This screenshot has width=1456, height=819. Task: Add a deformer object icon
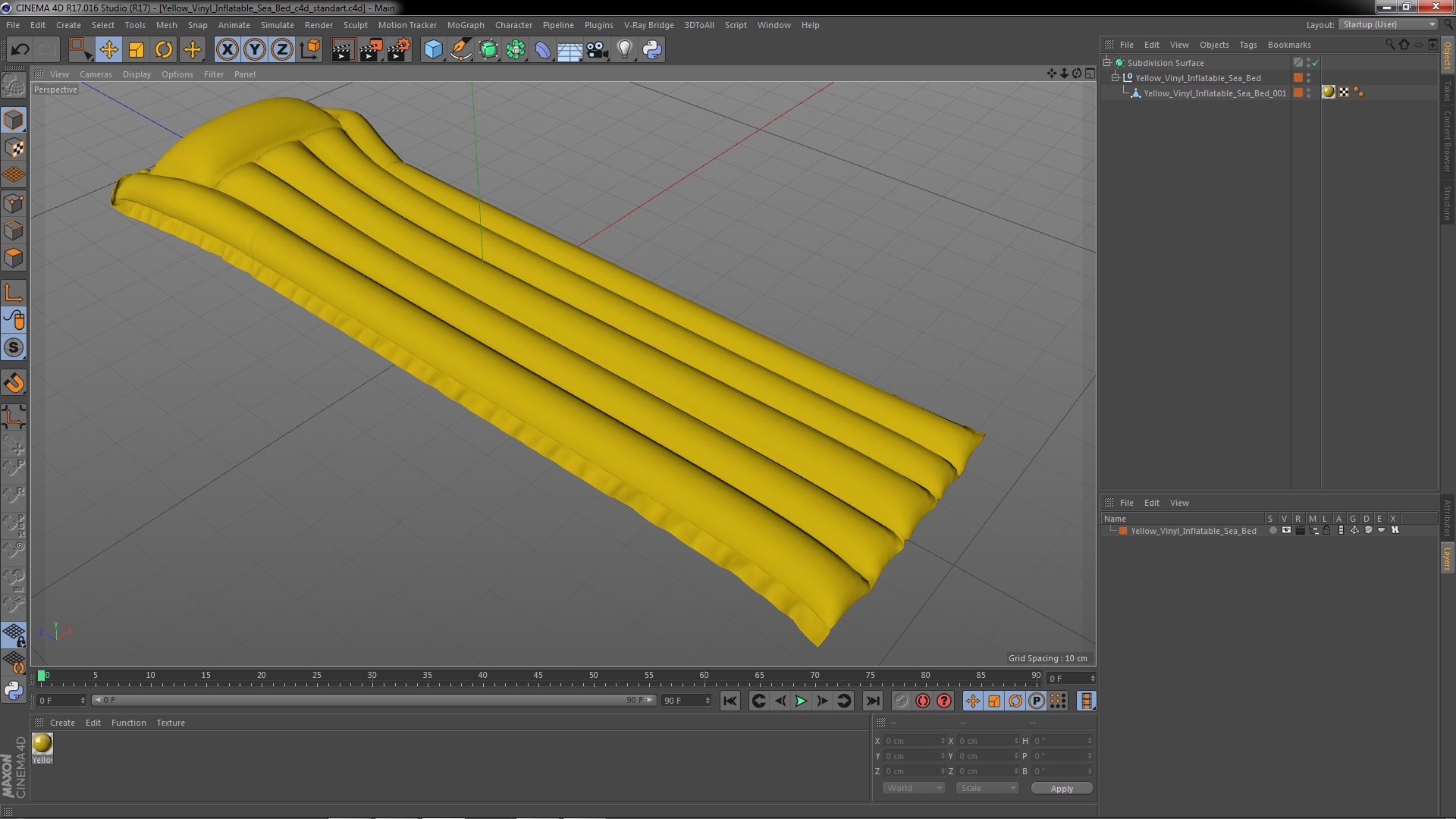tap(543, 50)
